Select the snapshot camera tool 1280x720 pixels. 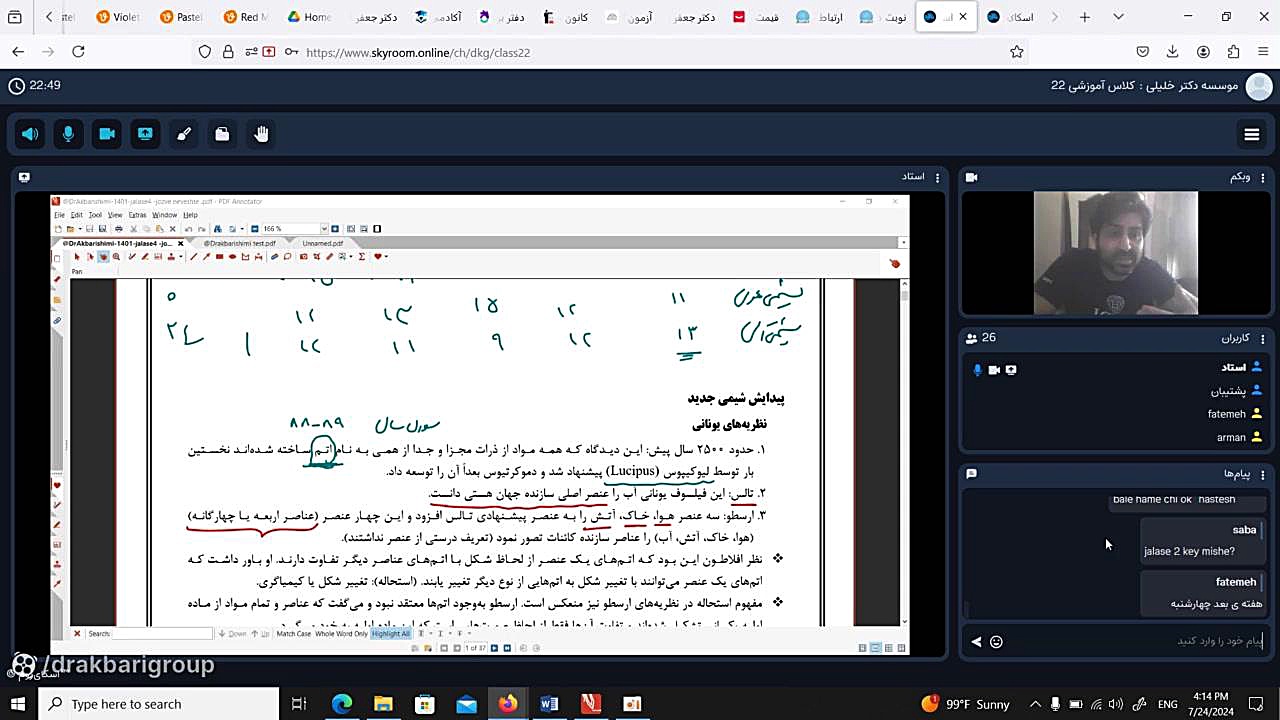tap(304, 256)
